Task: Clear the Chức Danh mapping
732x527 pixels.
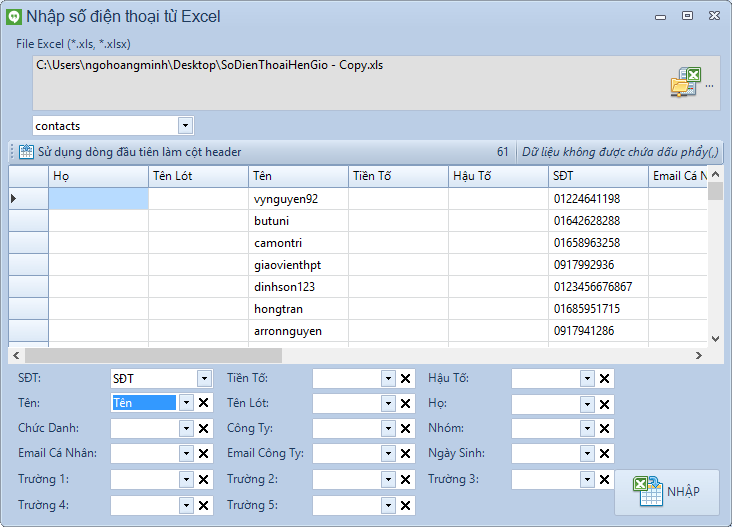Action: 204,429
